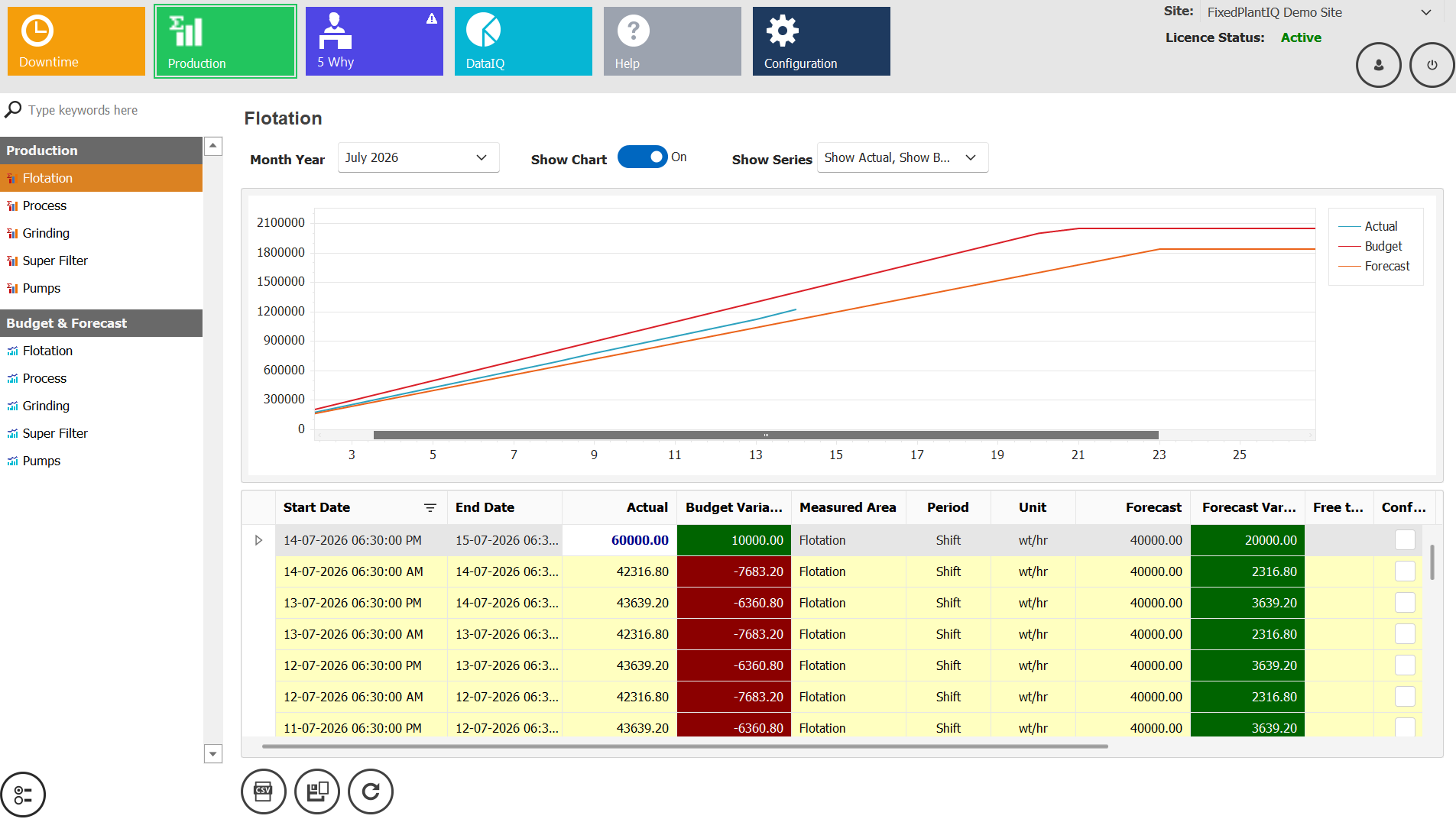
Task: Toggle the Budget series in legend
Action: [x=1370, y=246]
